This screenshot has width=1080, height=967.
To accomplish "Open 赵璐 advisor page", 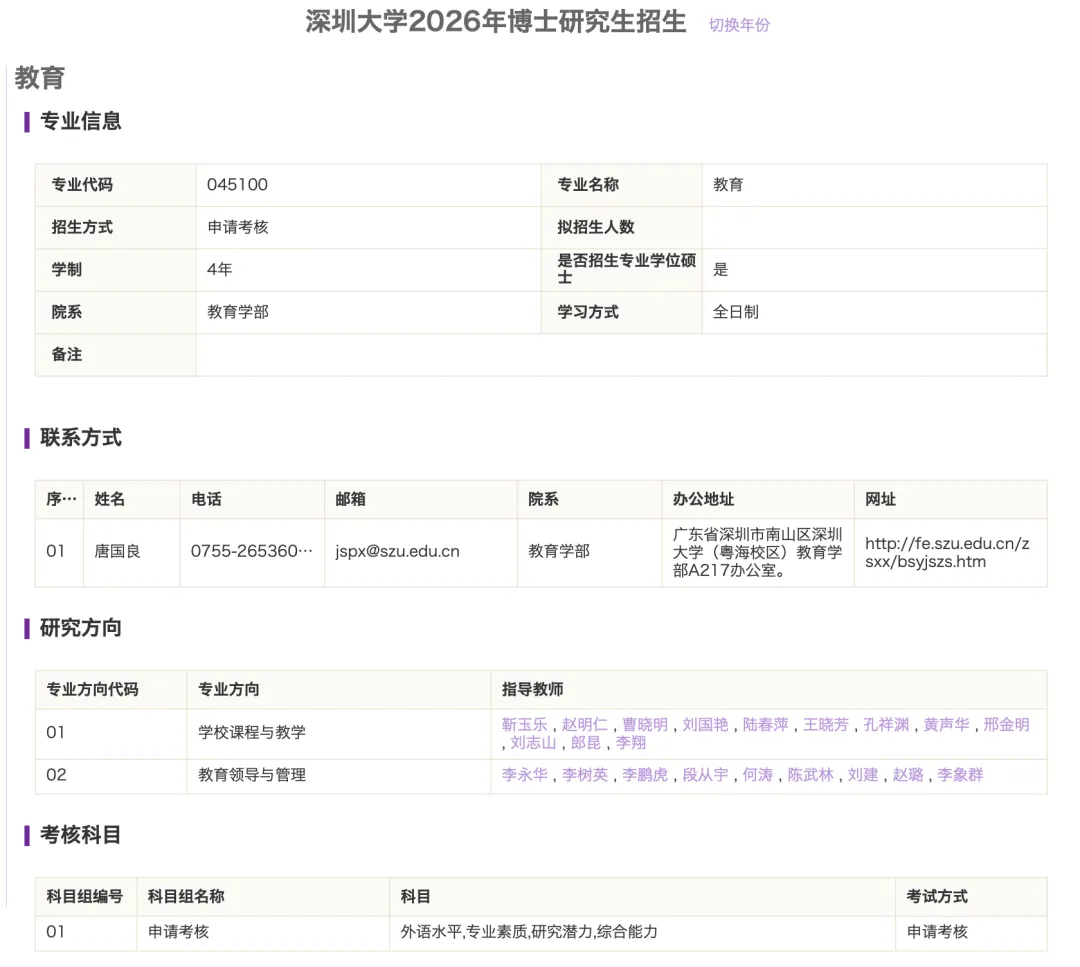I will [x=908, y=775].
